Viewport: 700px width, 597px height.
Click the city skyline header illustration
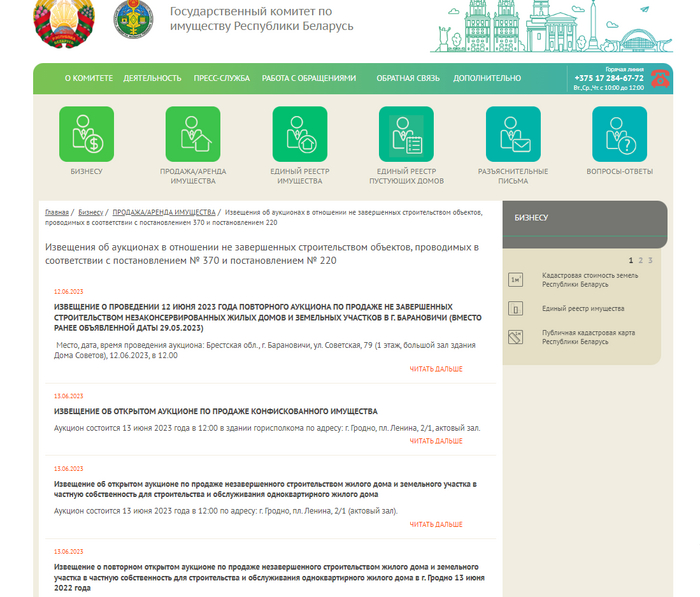(552, 26)
